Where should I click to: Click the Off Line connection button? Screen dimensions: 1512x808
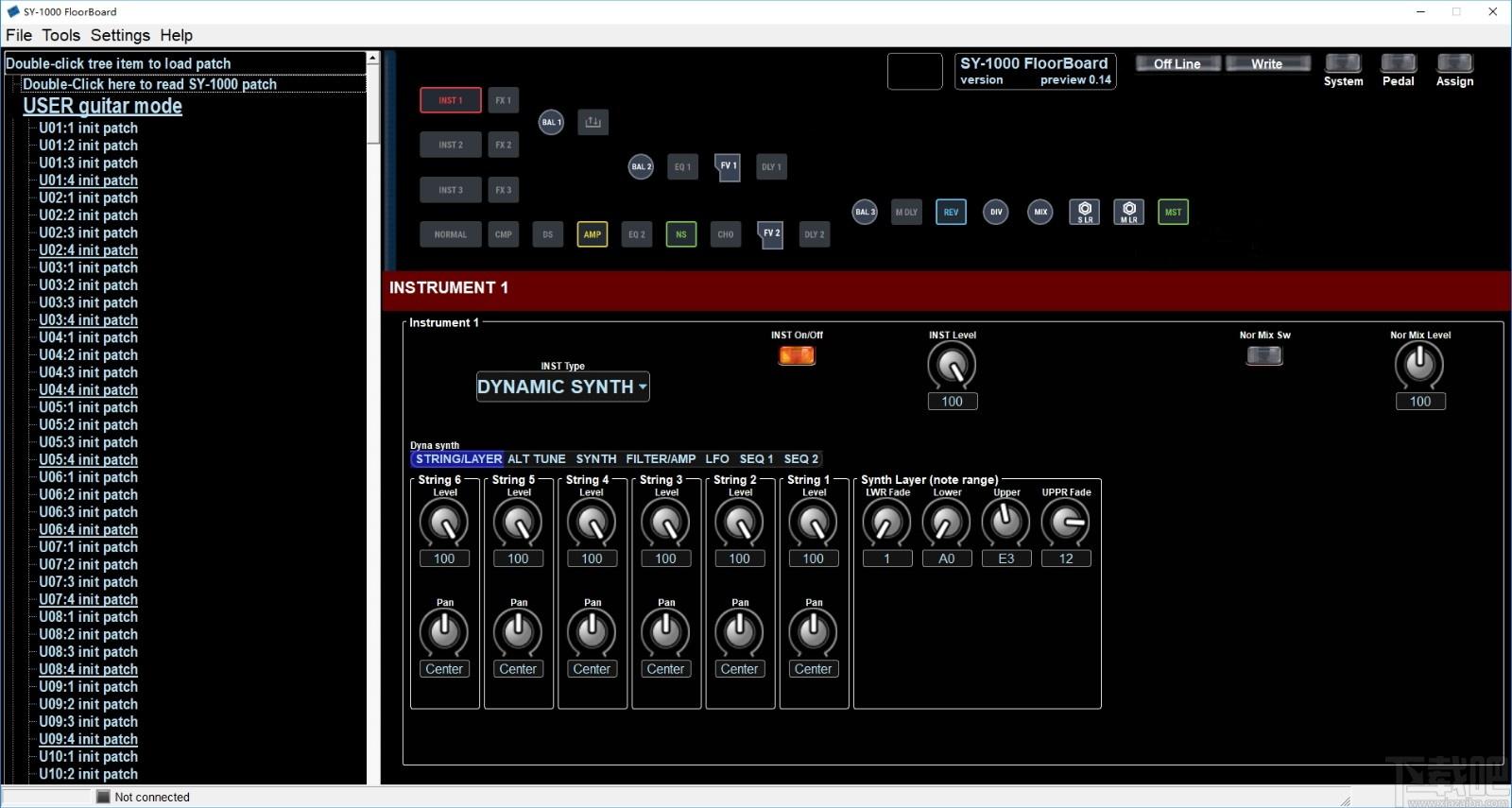click(1177, 63)
